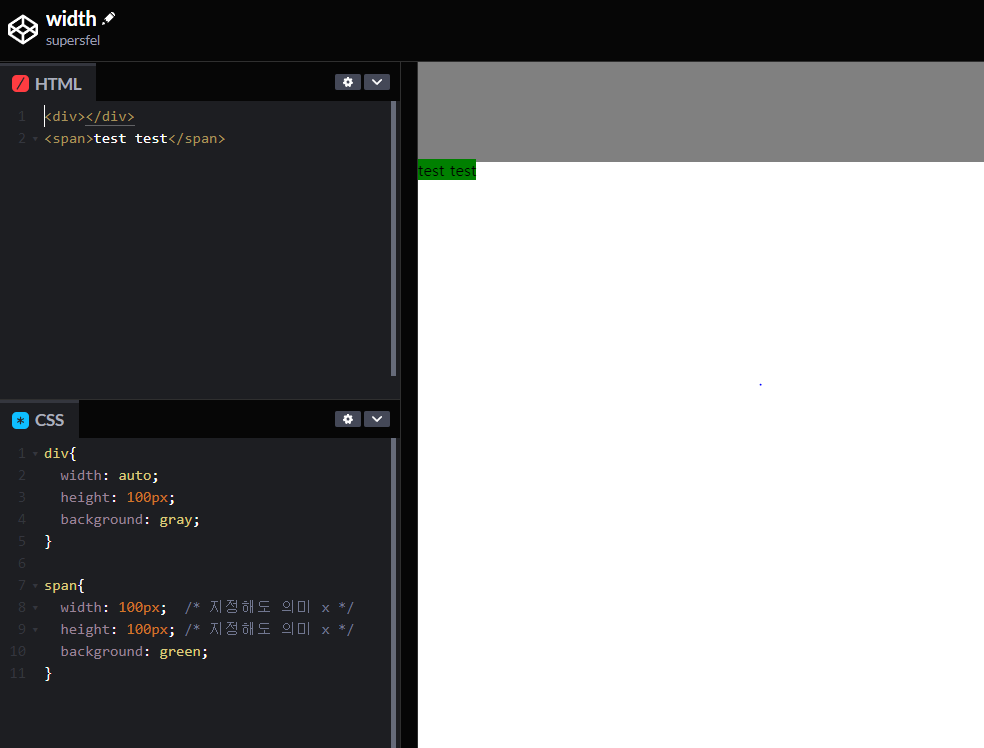Expand the CSS editor dropdown chevron
The height and width of the screenshot is (748, 984).
coord(377,419)
